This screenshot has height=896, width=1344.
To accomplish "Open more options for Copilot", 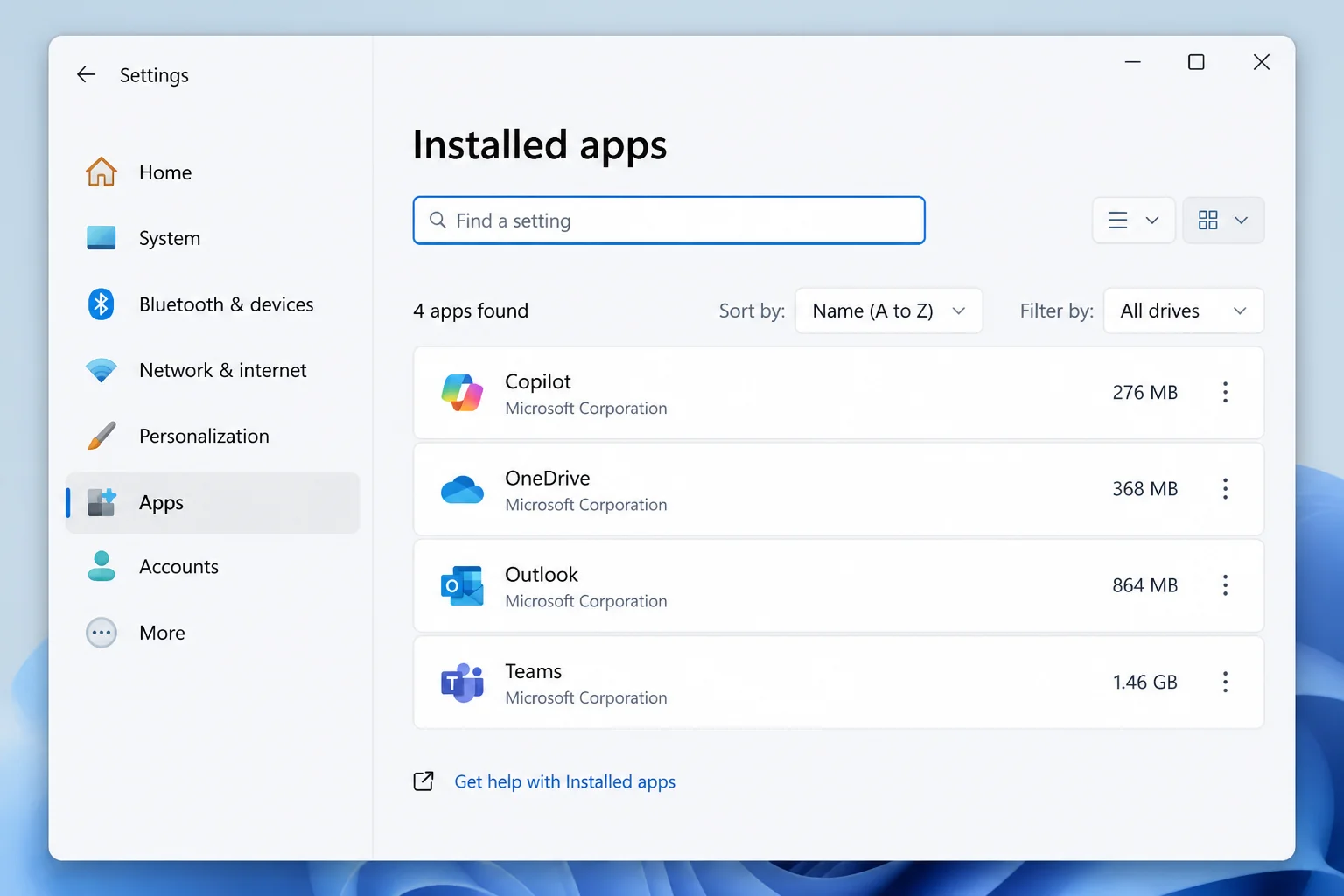I will [x=1225, y=392].
